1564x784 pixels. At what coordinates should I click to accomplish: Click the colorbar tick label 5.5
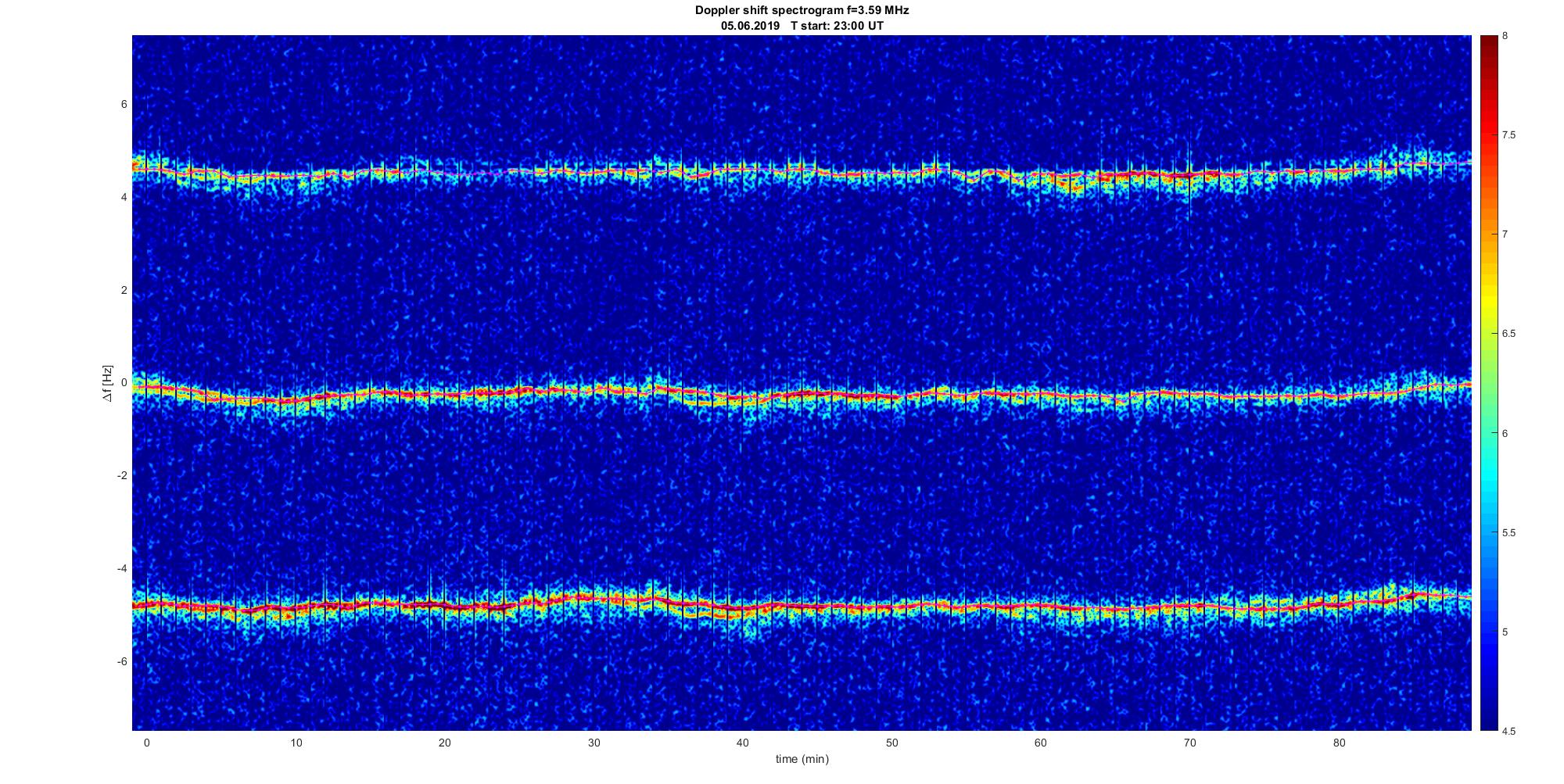pos(1509,533)
